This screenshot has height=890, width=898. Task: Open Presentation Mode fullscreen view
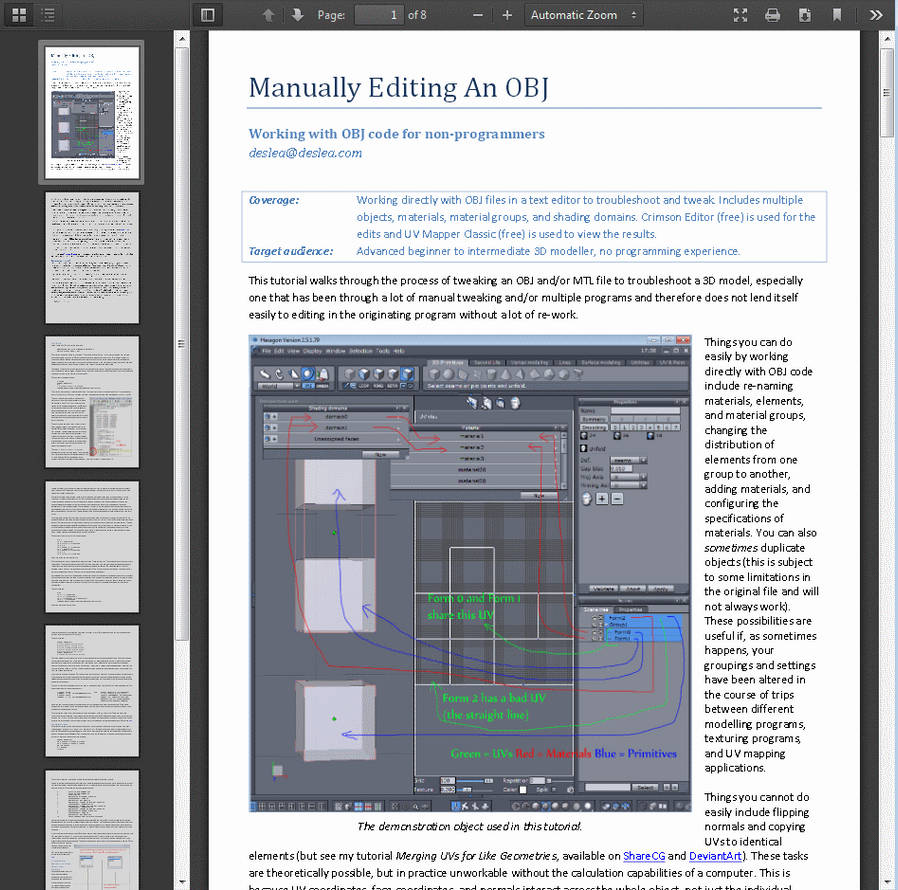coord(740,14)
